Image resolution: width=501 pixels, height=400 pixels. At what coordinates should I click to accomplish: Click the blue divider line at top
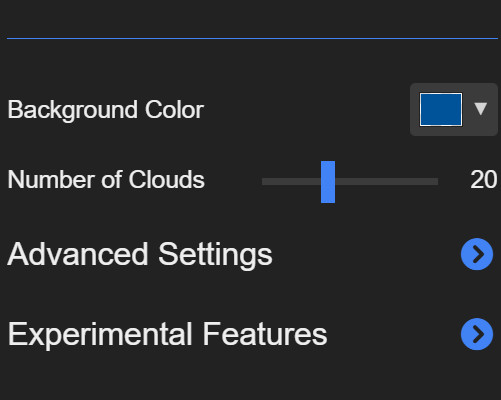click(x=252, y=39)
